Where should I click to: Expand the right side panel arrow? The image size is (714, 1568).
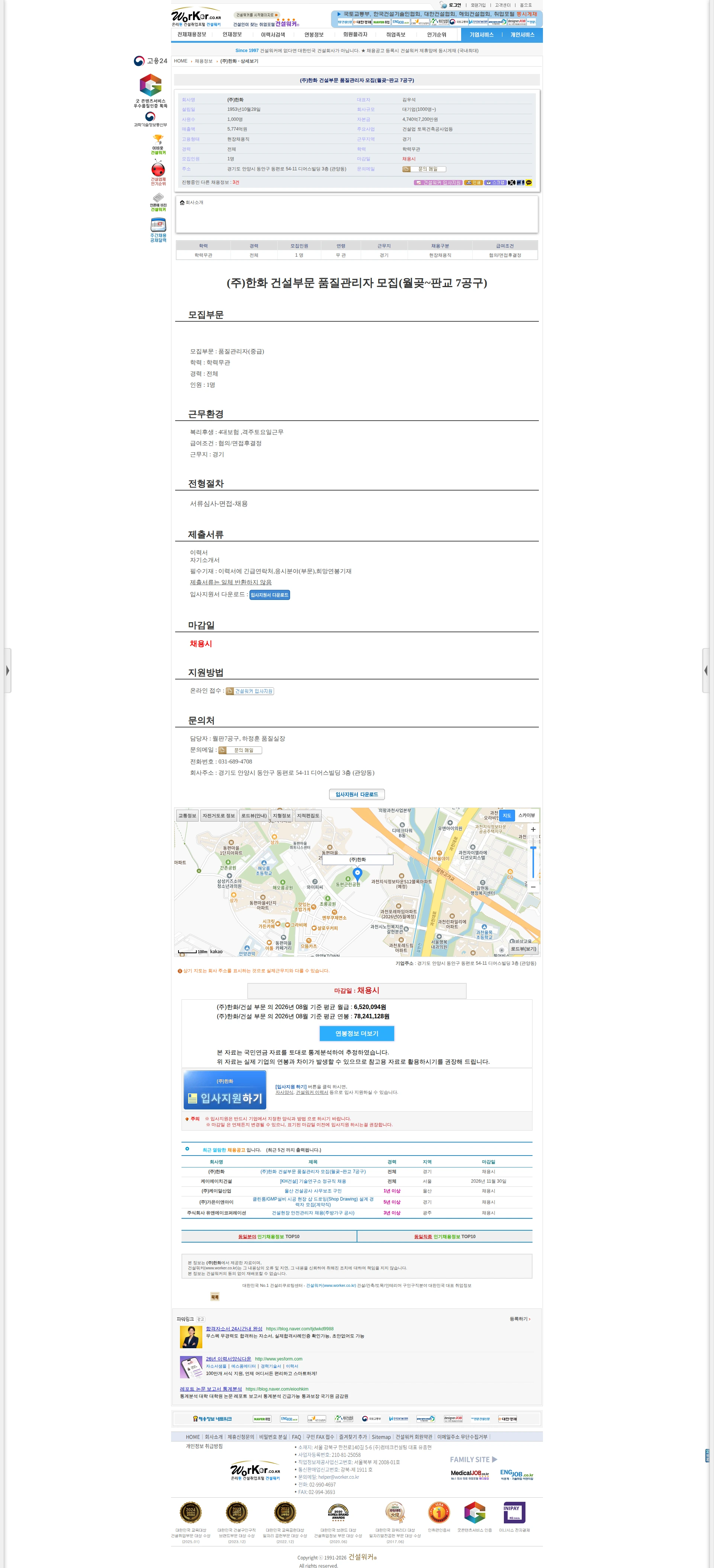click(706, 670)
